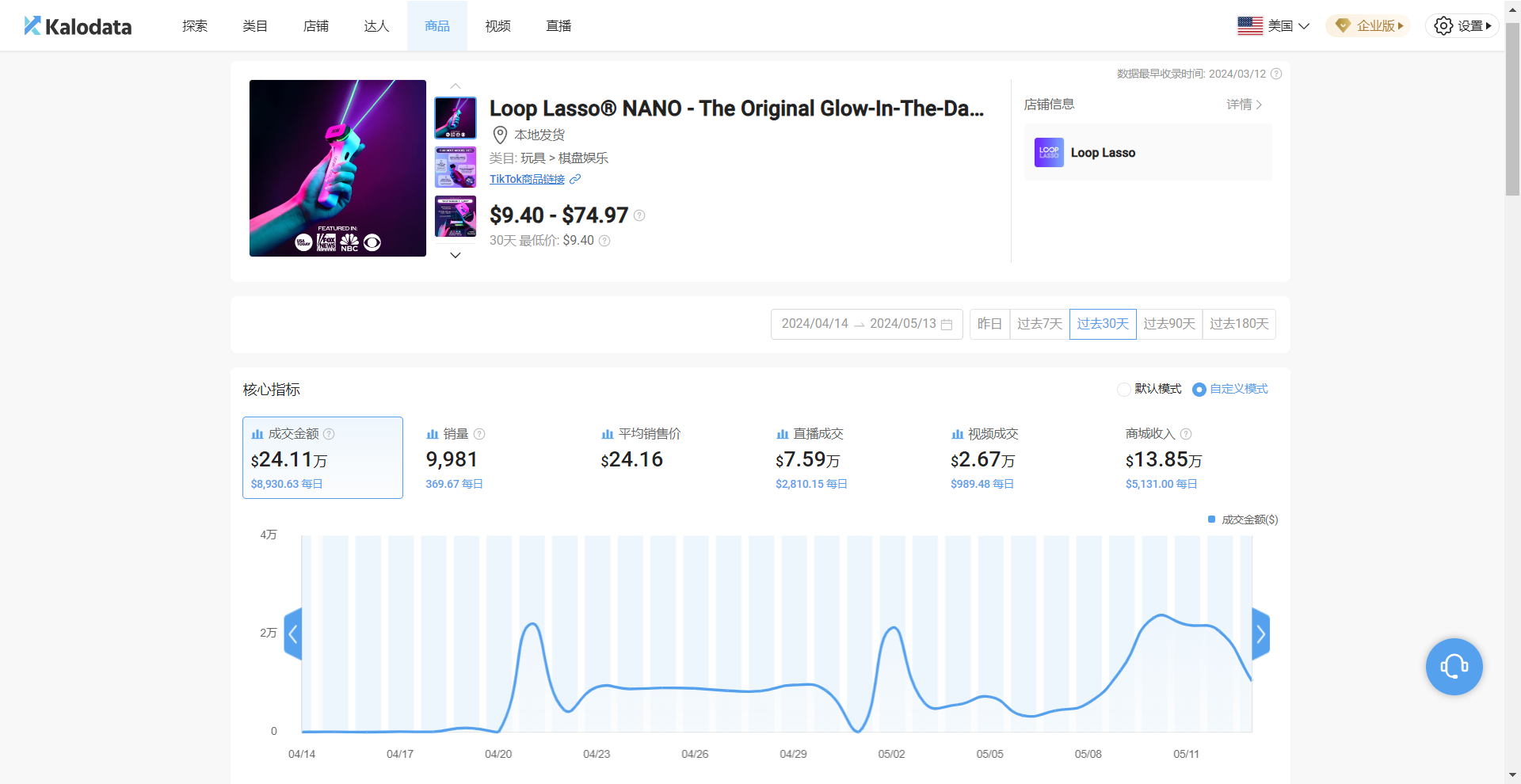Click the TikTok product link chain icon
Viewport: 1521px width, 784px height.
575,180
